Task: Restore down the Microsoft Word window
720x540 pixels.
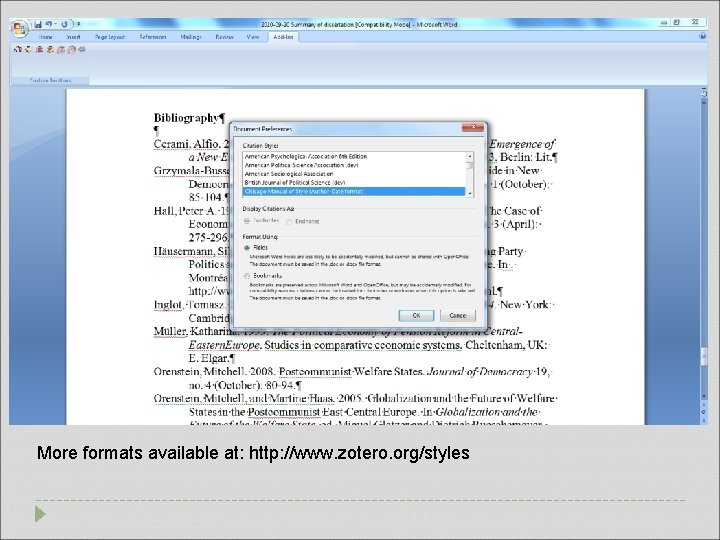Action: (677, 22)
